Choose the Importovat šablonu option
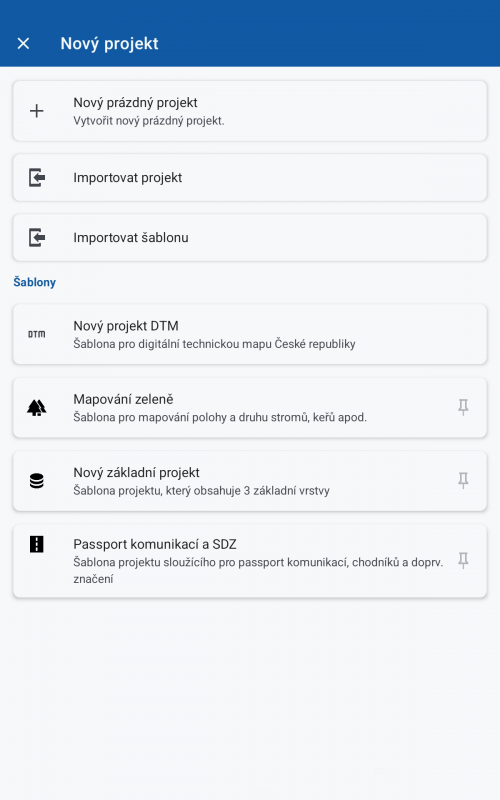500x800 pixels. tap(250, 238)
